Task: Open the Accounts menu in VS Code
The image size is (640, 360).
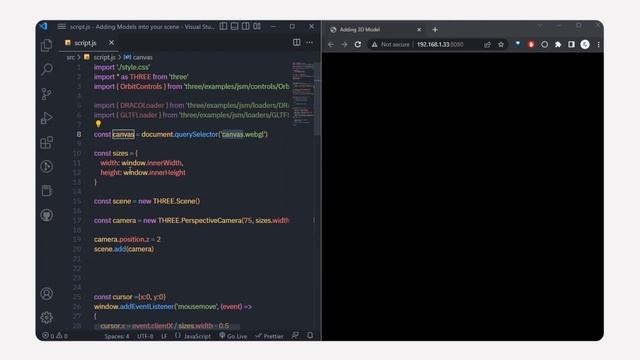Action: click(47, 293)
